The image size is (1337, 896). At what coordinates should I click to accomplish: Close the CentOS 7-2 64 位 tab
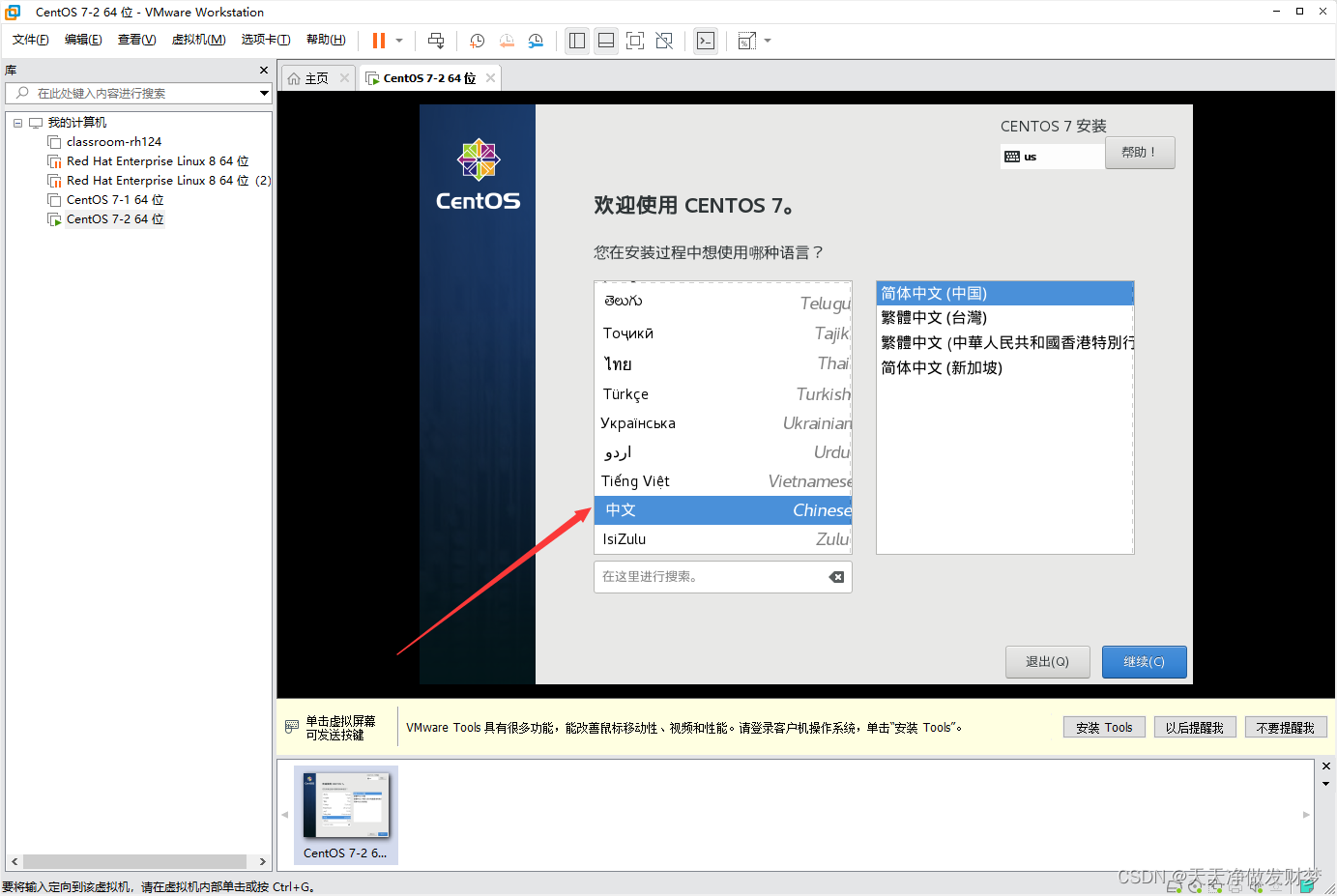pos(491,78)
